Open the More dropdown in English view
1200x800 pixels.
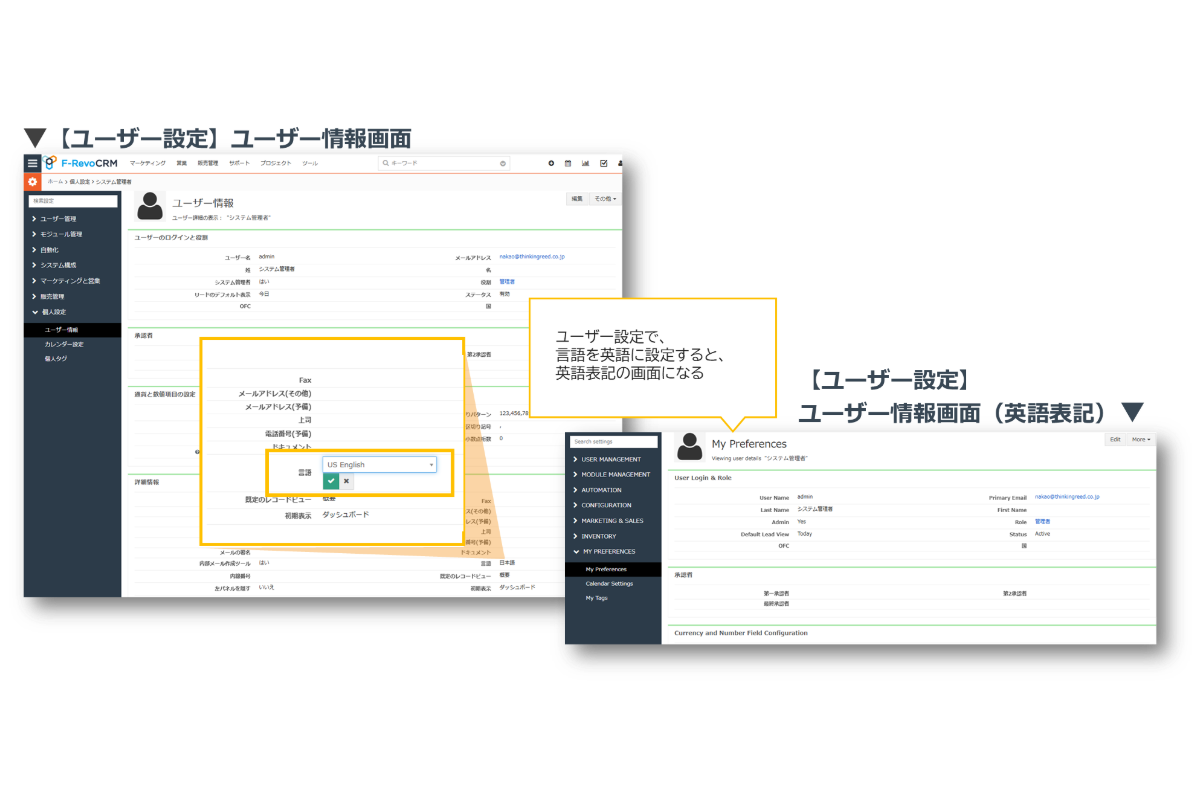(1141, 439)
